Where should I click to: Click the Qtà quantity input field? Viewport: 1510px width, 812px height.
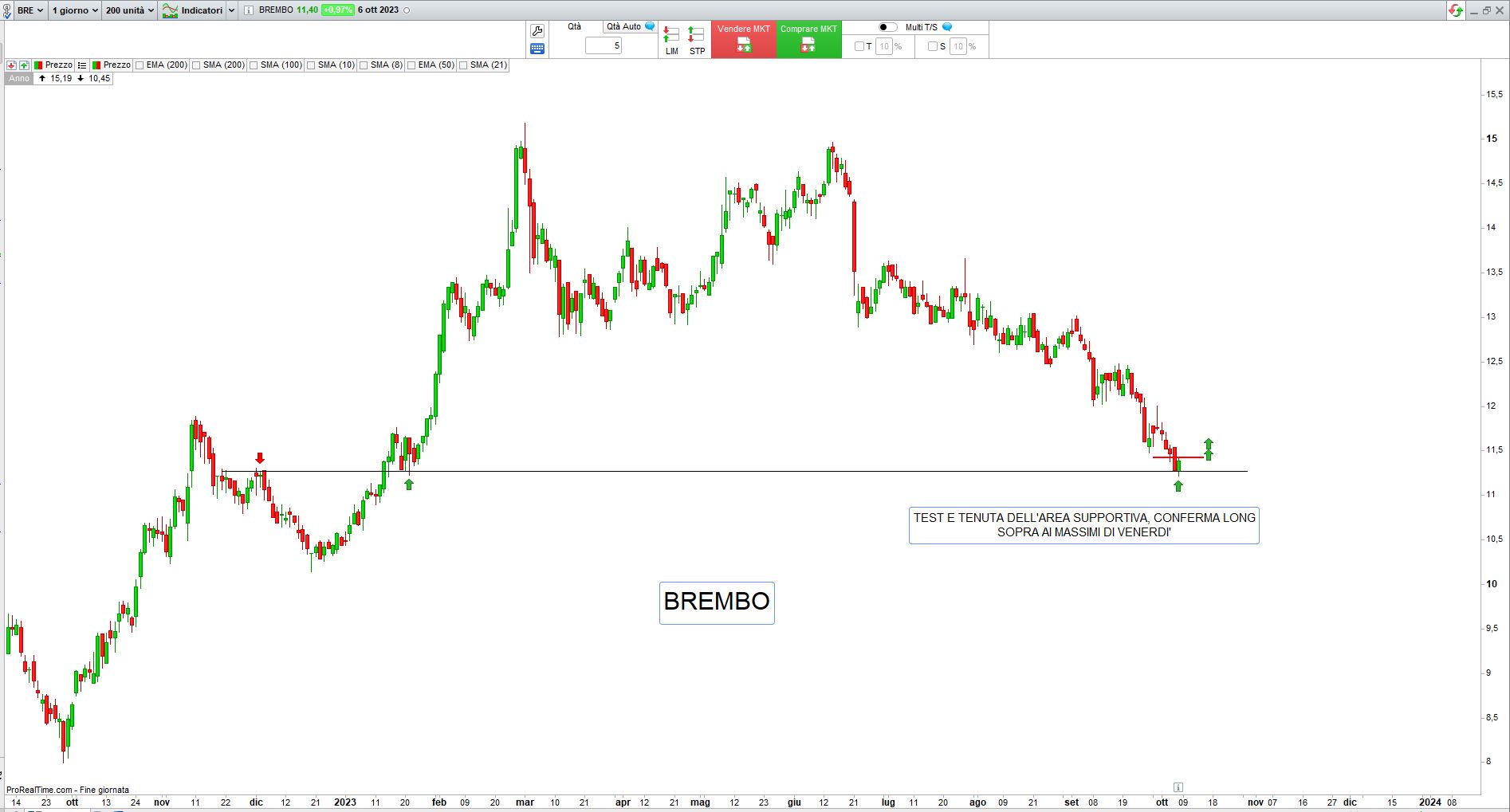(604, 46)
